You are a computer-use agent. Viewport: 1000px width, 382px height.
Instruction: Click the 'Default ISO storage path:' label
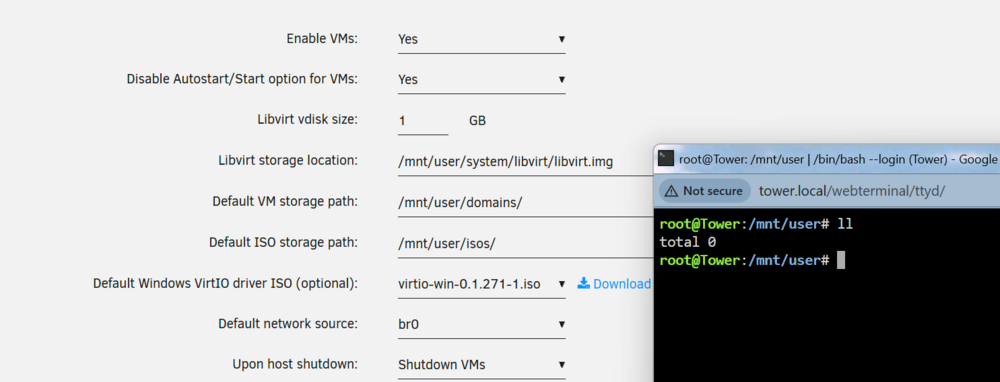click(283, 242)
